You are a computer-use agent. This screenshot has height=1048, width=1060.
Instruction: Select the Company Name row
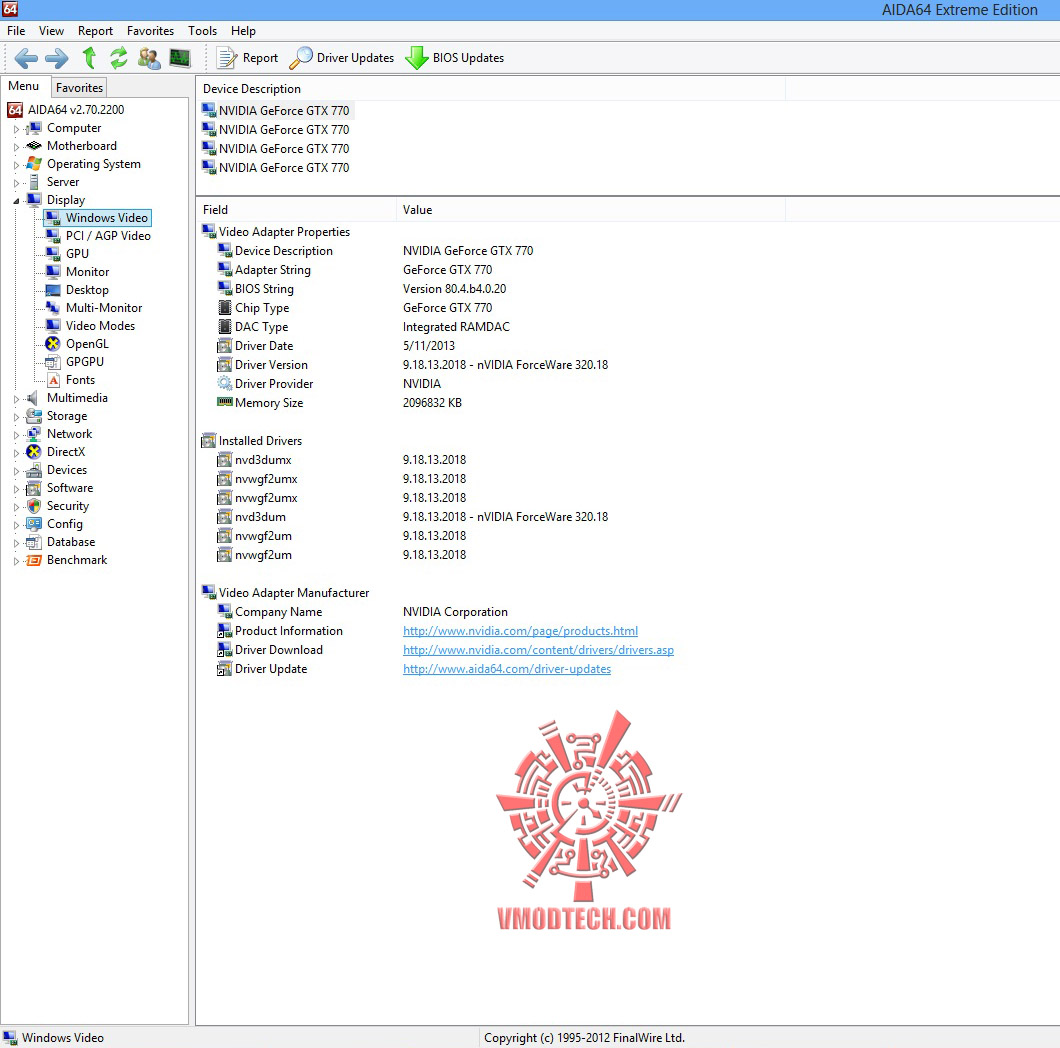coord(362,612)
